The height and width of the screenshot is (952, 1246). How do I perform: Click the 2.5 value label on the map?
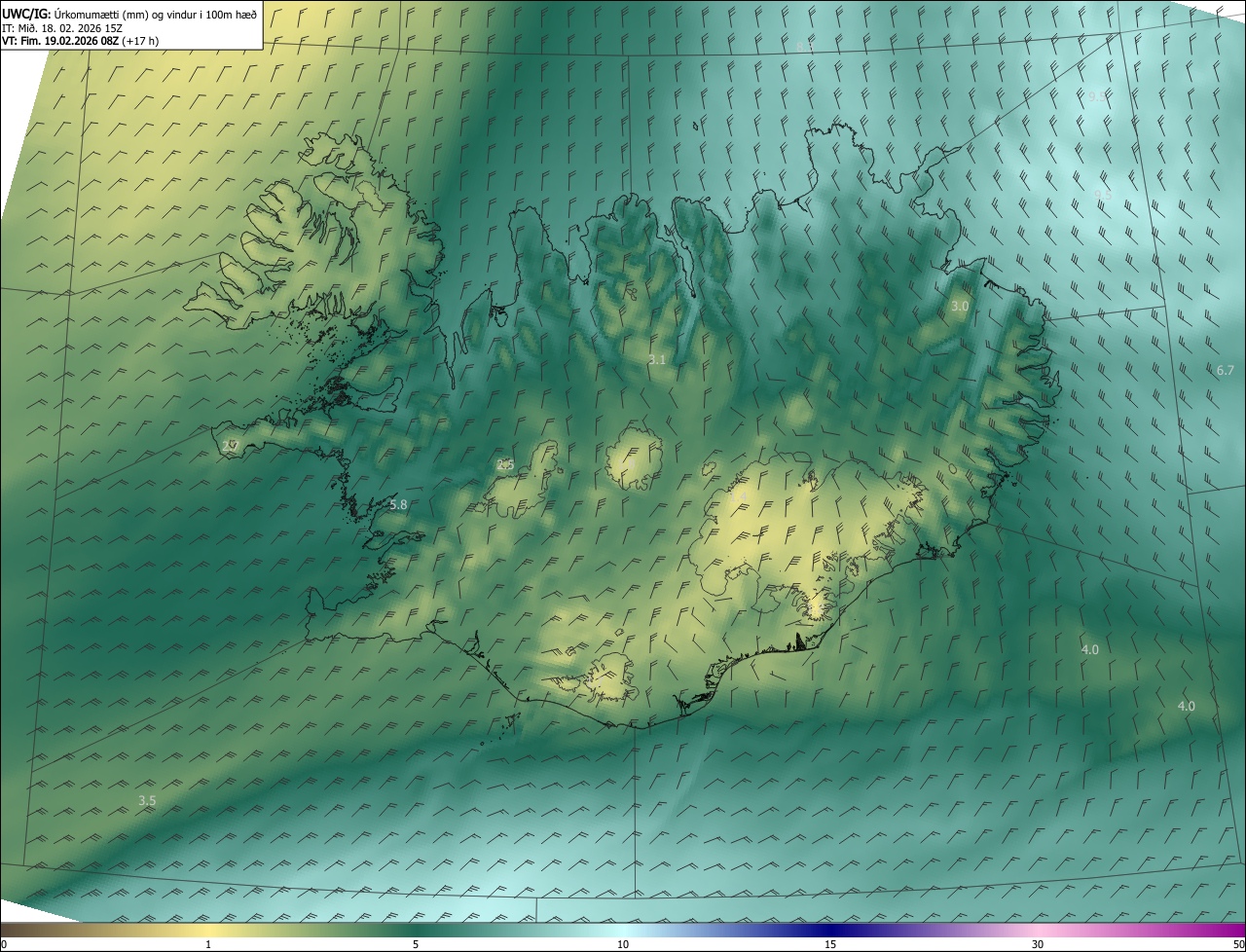click(505, 464)
